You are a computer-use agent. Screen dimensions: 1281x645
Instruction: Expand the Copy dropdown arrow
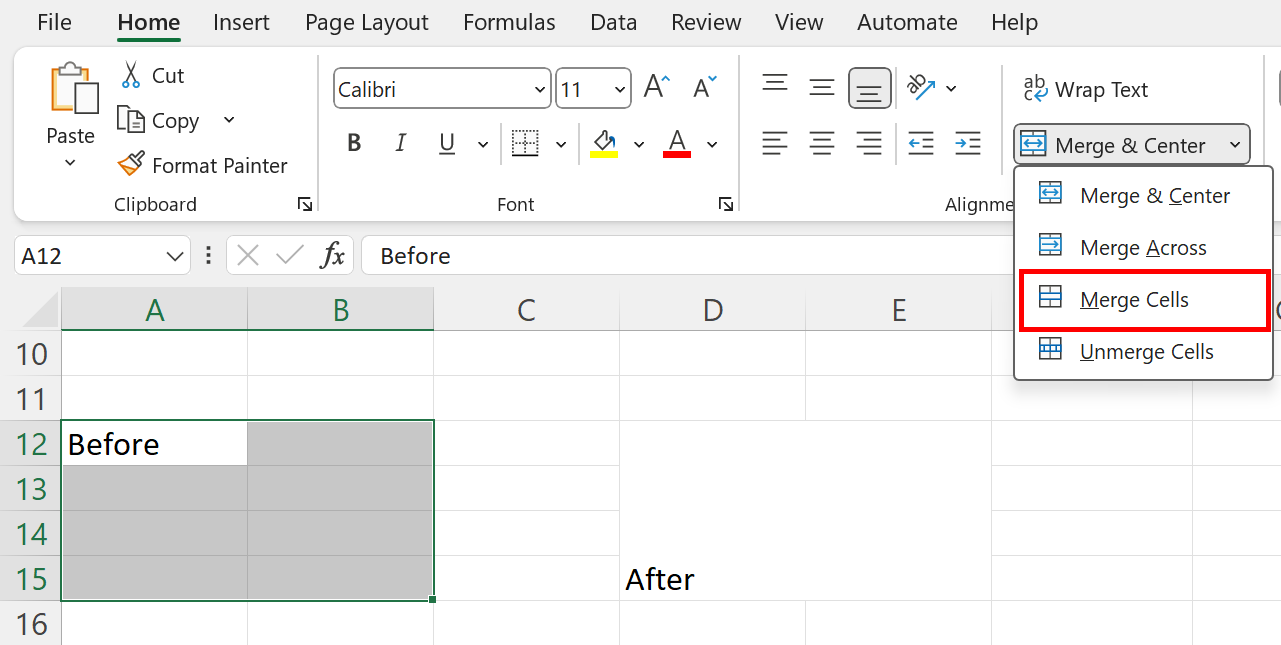(x=229, y=120)
